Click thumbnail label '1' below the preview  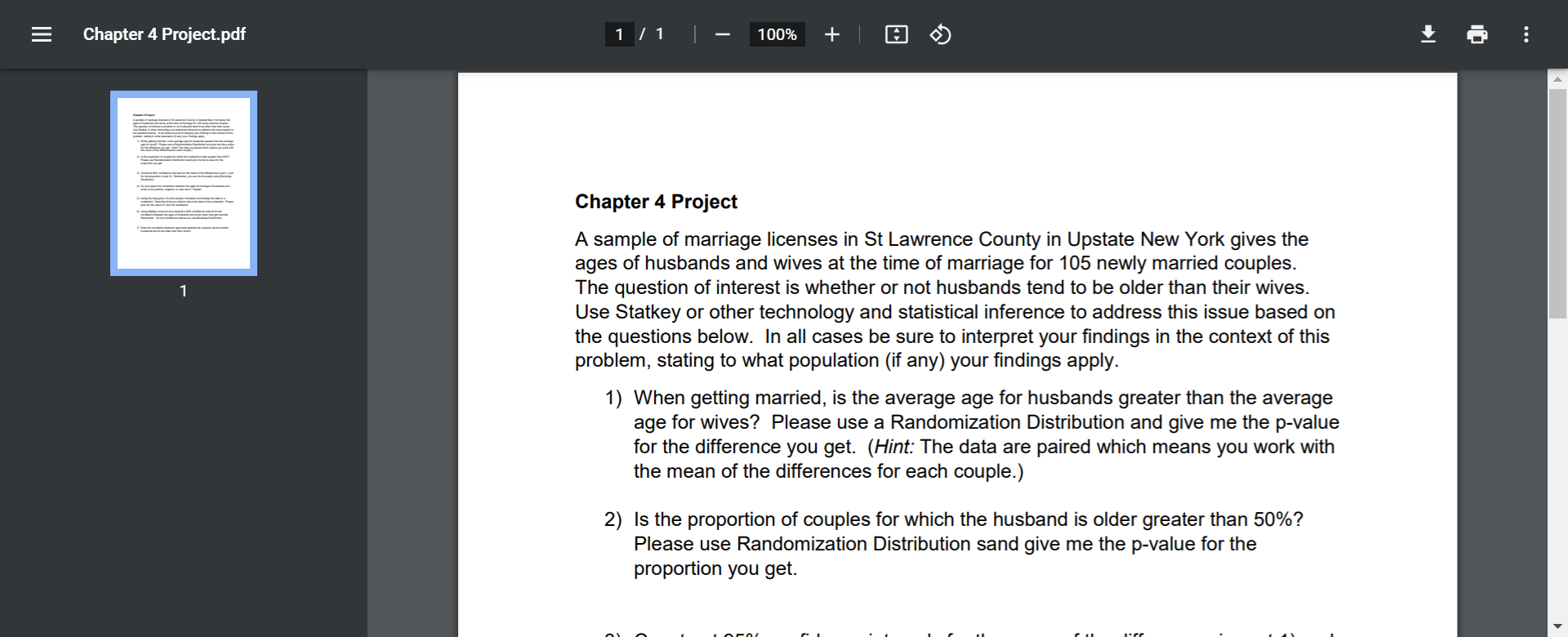[184, 291]
